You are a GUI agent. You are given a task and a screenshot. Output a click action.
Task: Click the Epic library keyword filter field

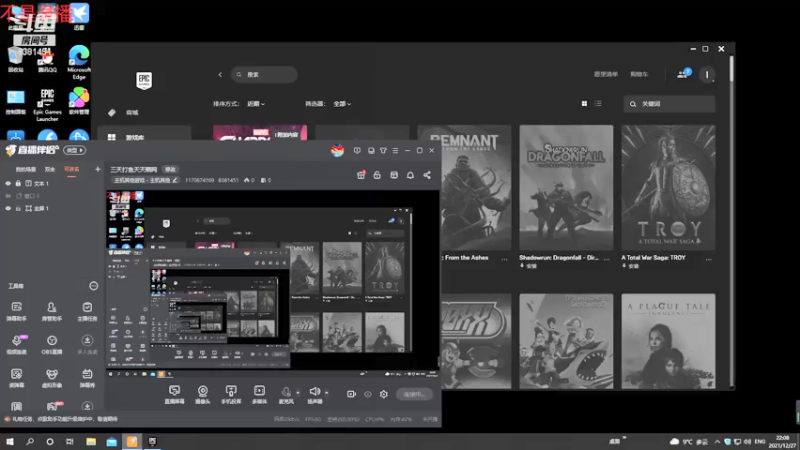click(669, 104)
